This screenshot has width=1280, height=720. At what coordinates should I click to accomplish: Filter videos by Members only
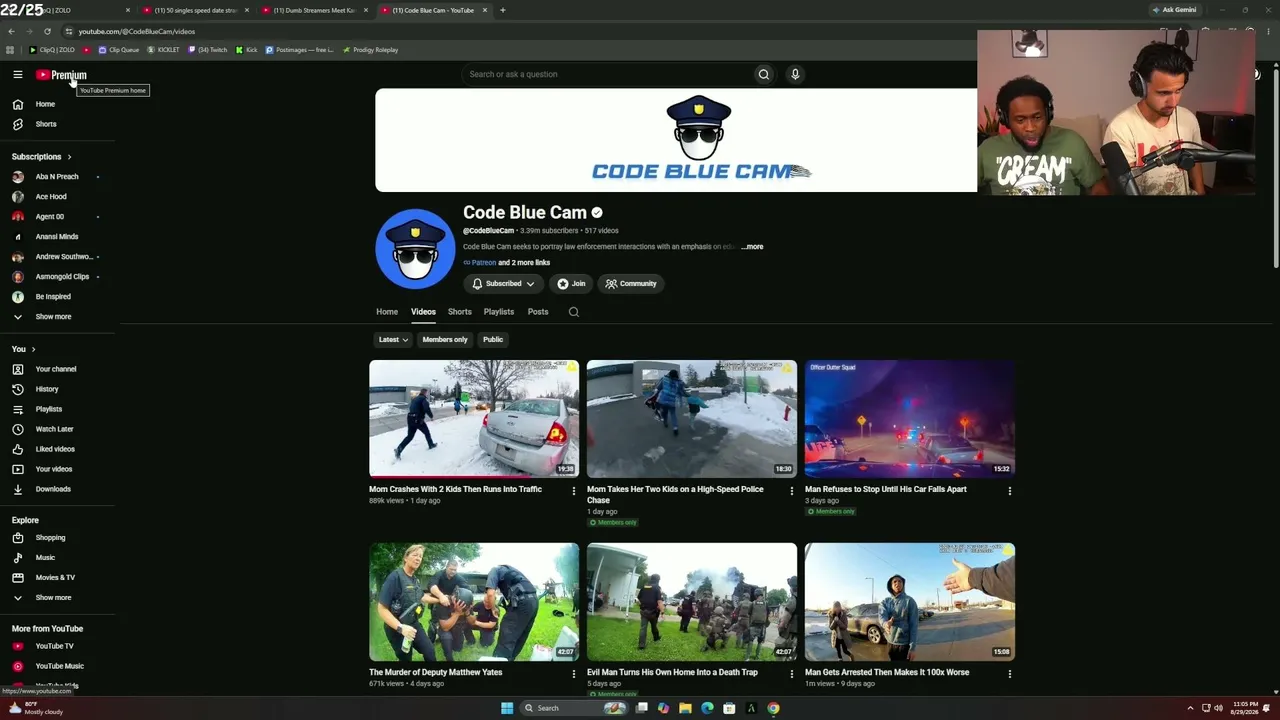click(445, 340)
